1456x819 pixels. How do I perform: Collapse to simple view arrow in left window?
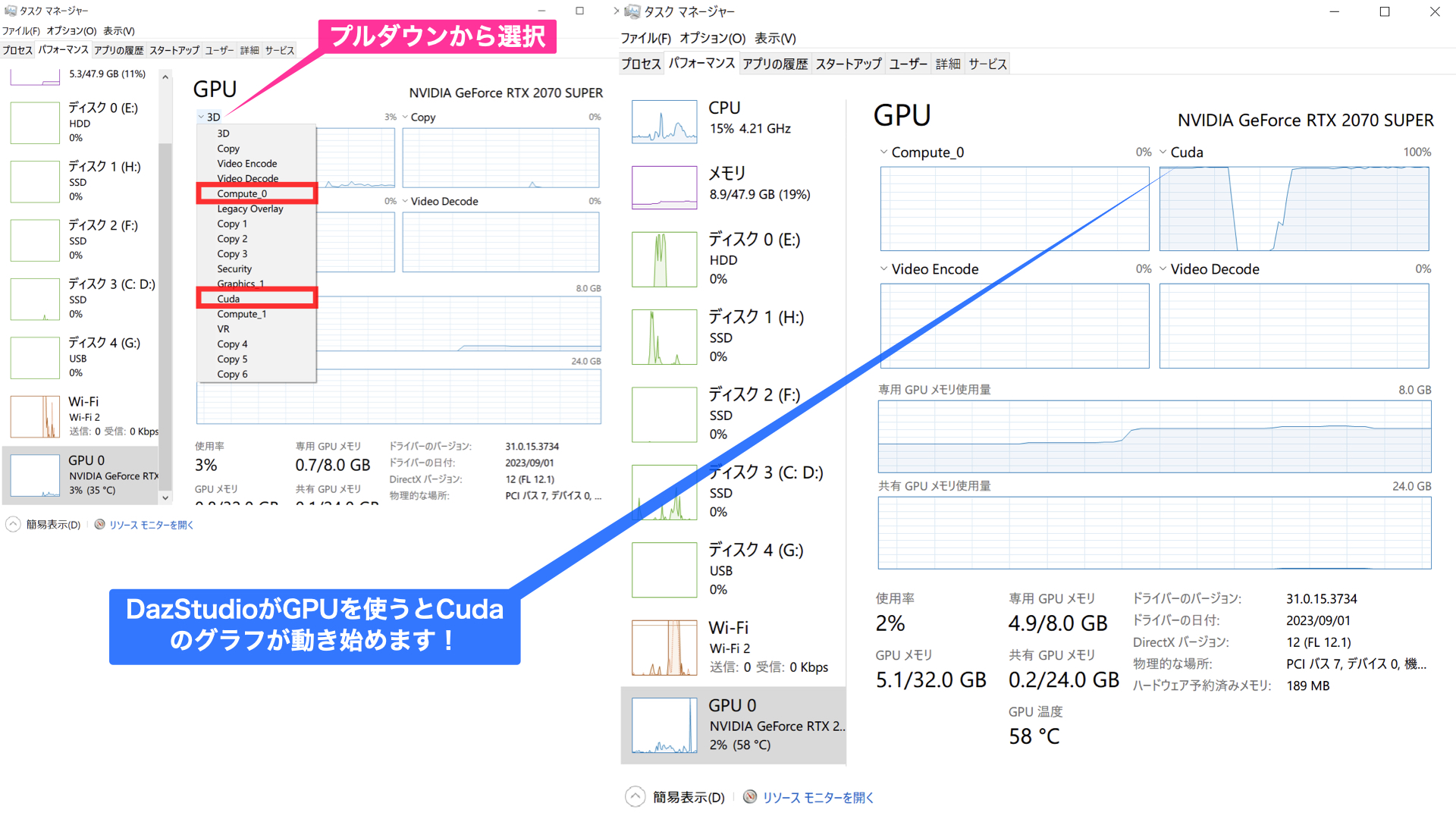tap(13, 524)
